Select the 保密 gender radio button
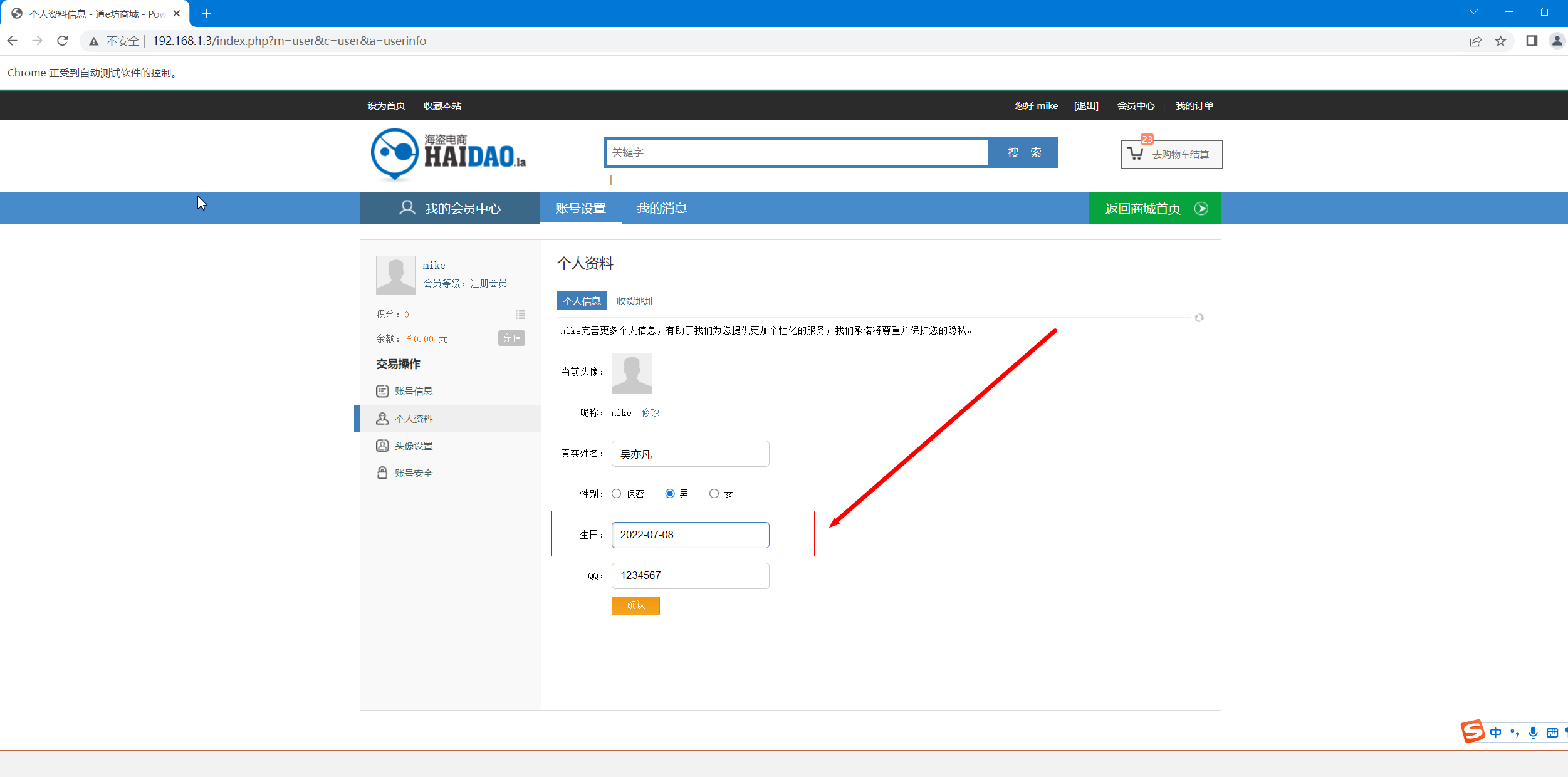 click(x=617, y=494)
